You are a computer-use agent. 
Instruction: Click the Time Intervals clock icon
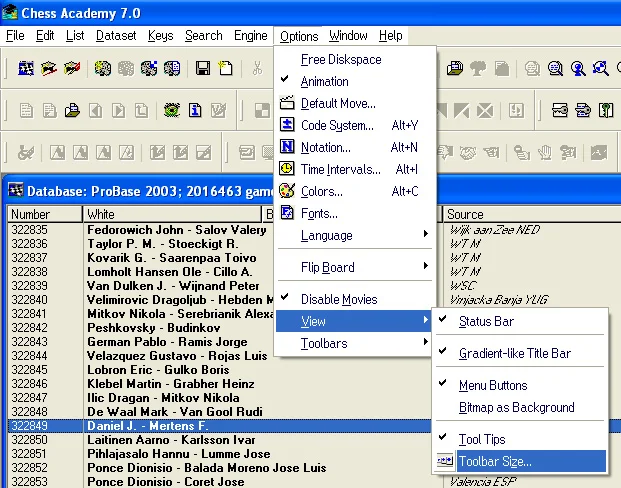point(287,169)
